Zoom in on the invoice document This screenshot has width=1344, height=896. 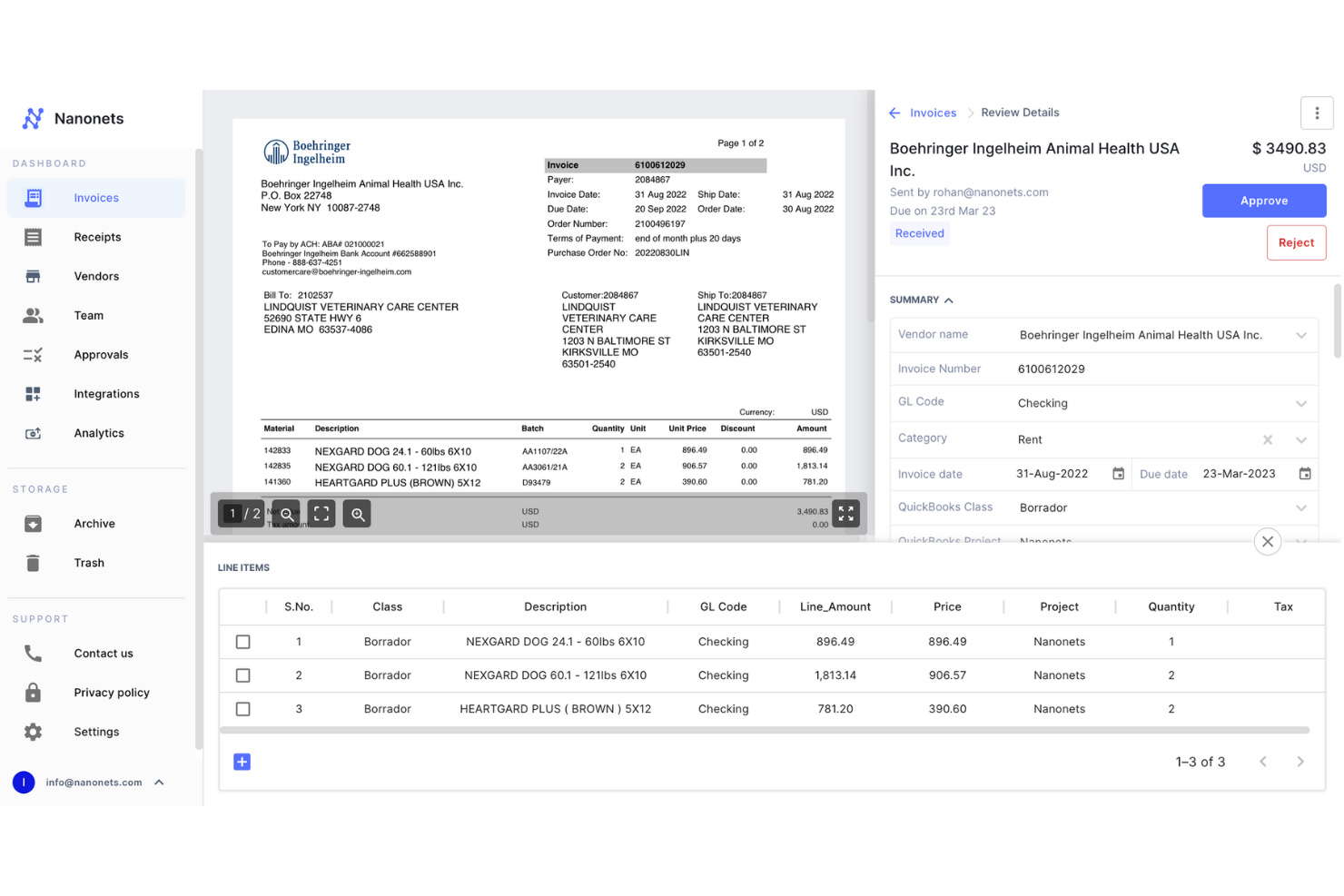358,515
